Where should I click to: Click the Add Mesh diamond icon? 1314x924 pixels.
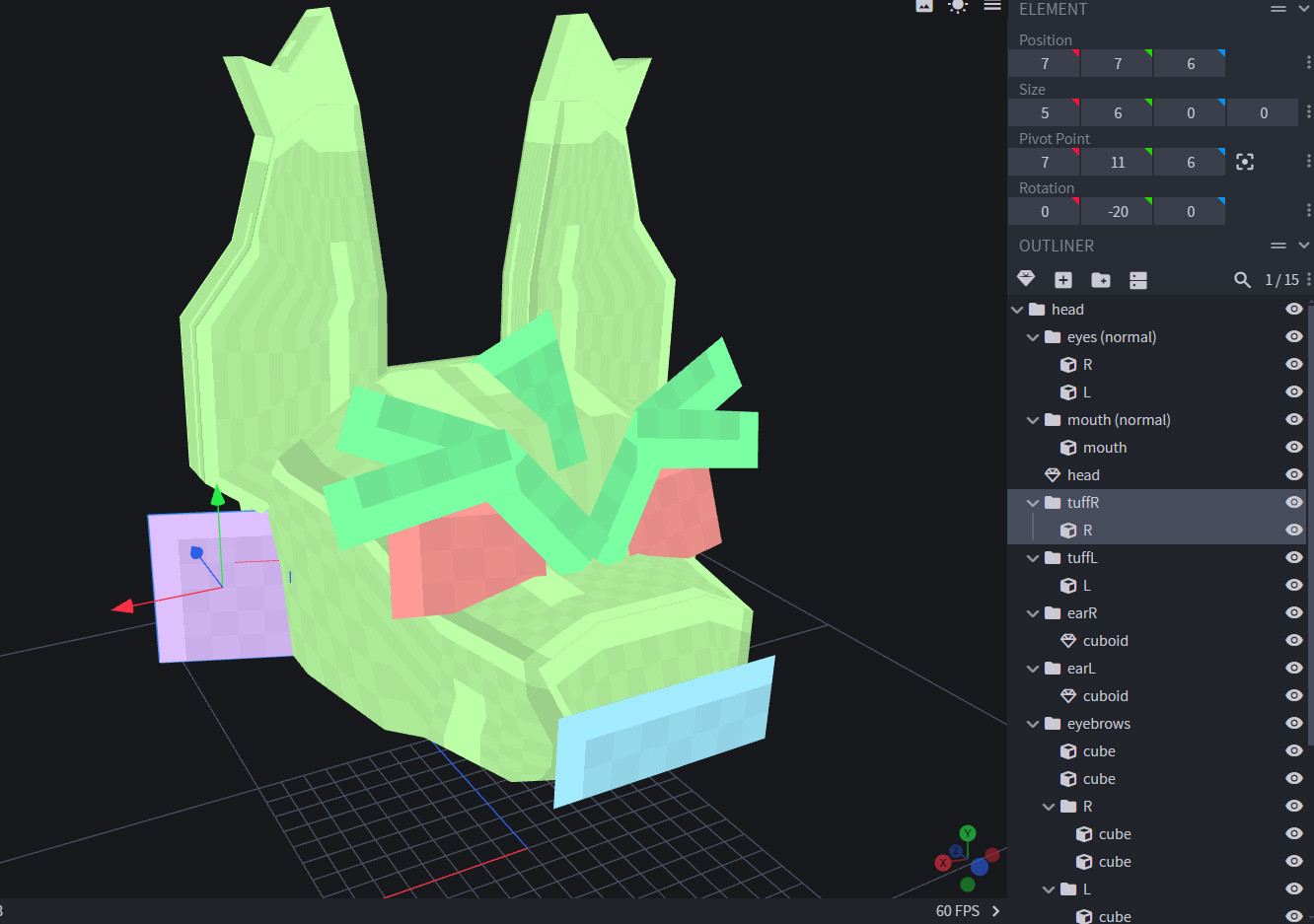click(x=1026, y=279)
